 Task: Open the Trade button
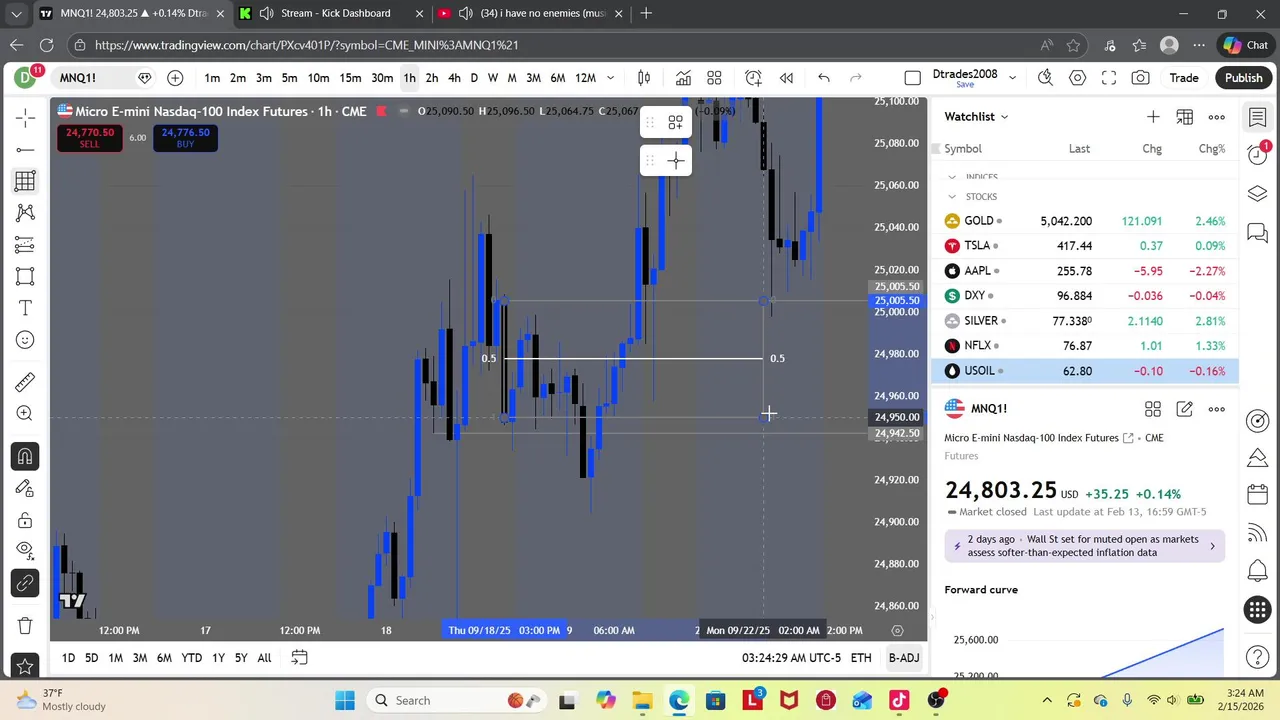click(x=1184, y=78)
